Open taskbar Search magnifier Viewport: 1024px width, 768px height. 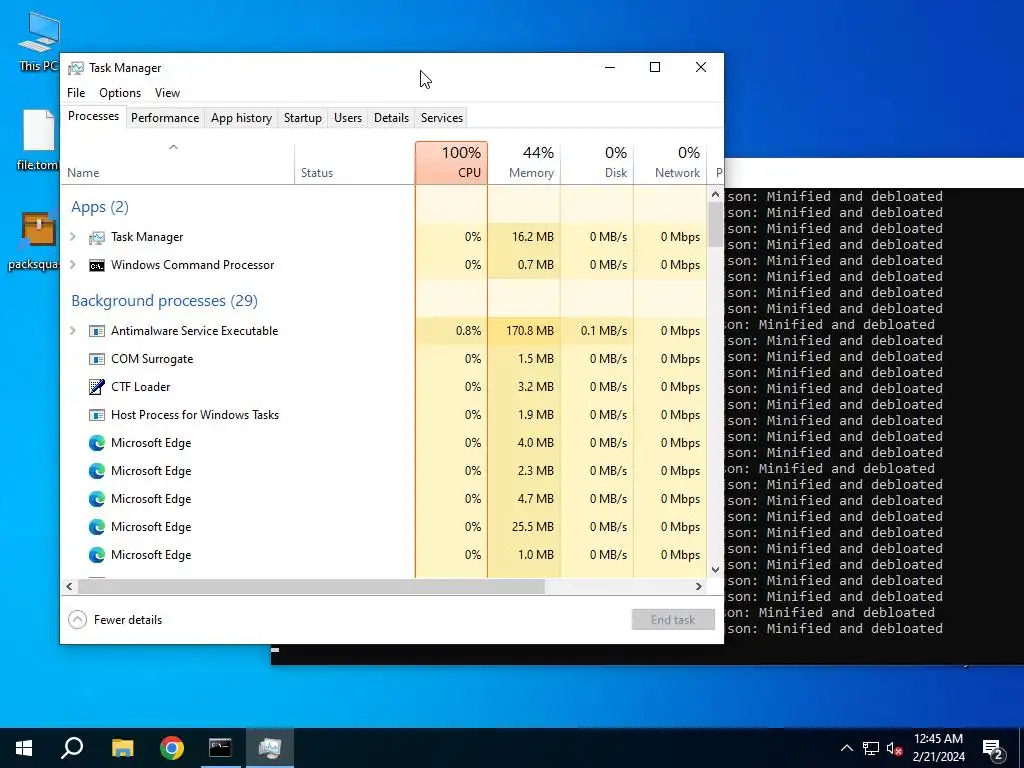[x=72, y=748]
